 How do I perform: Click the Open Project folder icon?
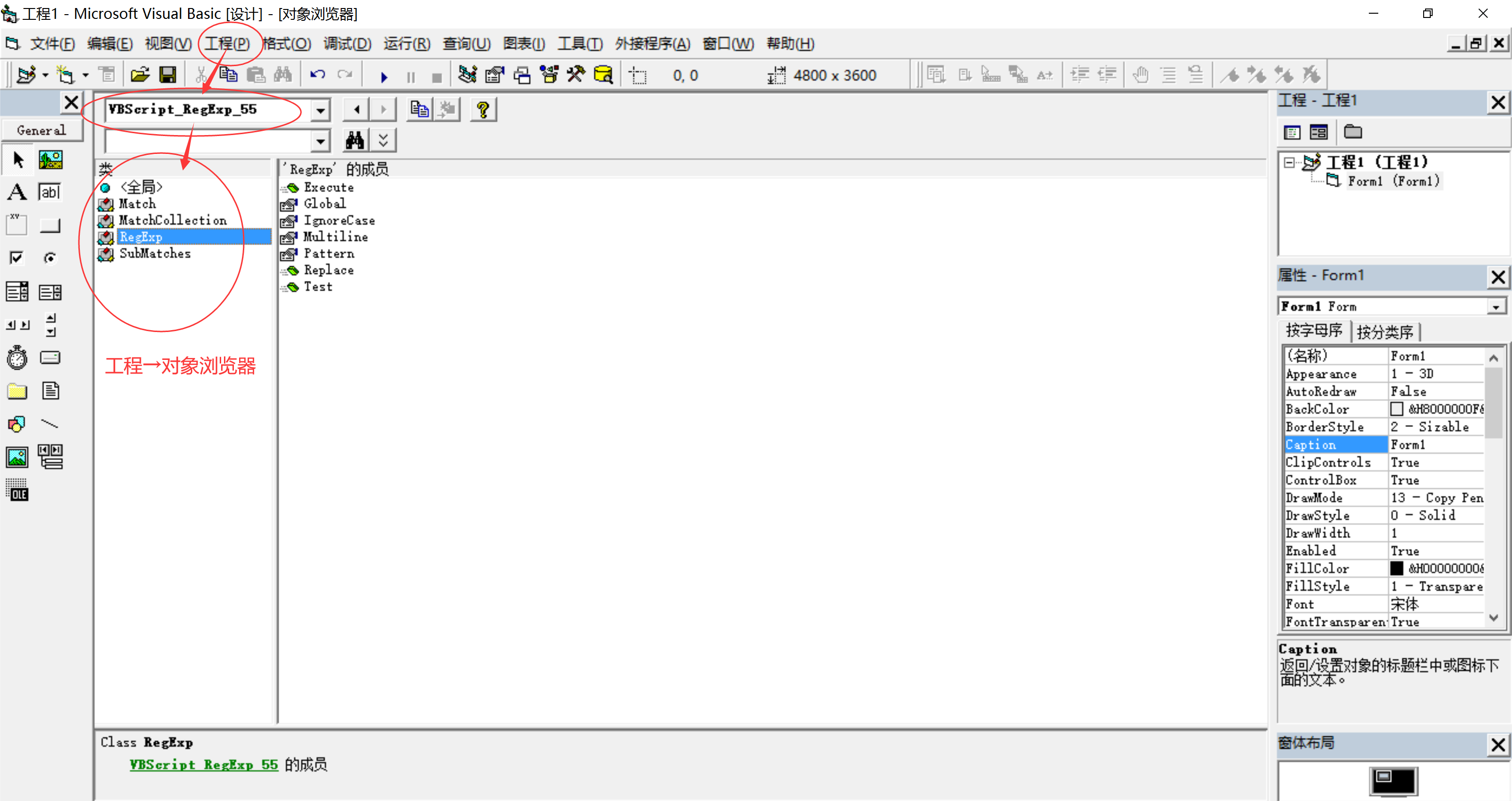point(140,75)
